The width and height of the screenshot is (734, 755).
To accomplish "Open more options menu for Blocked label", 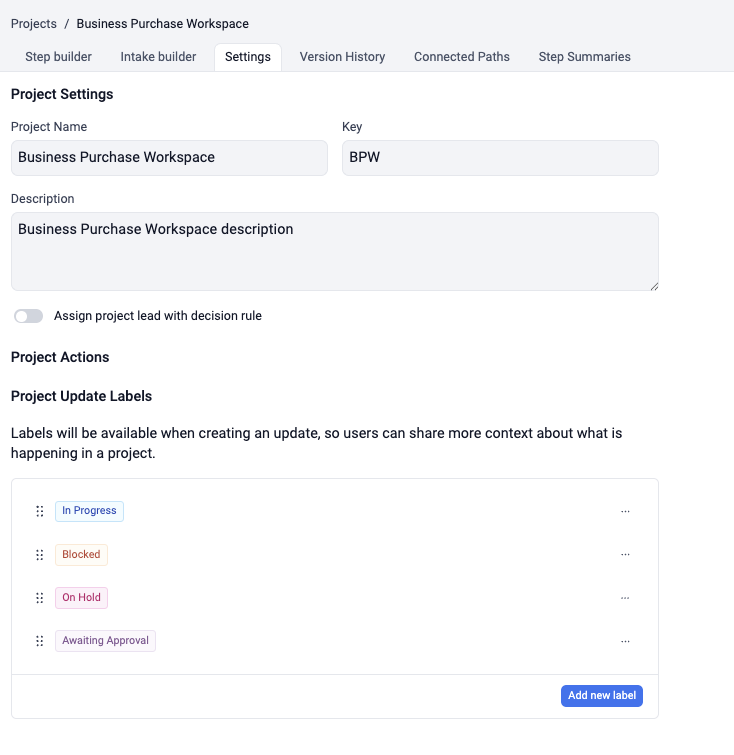I will click(625, 554).
